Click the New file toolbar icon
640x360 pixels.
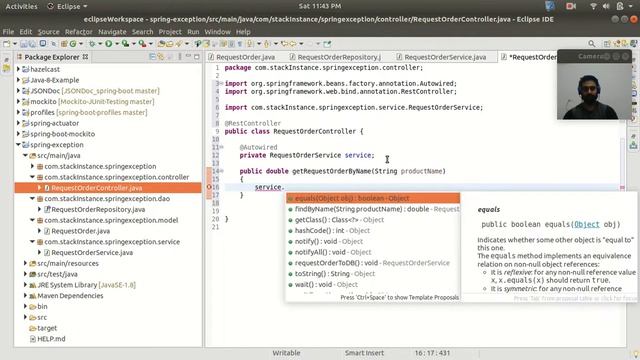point(7,44)
